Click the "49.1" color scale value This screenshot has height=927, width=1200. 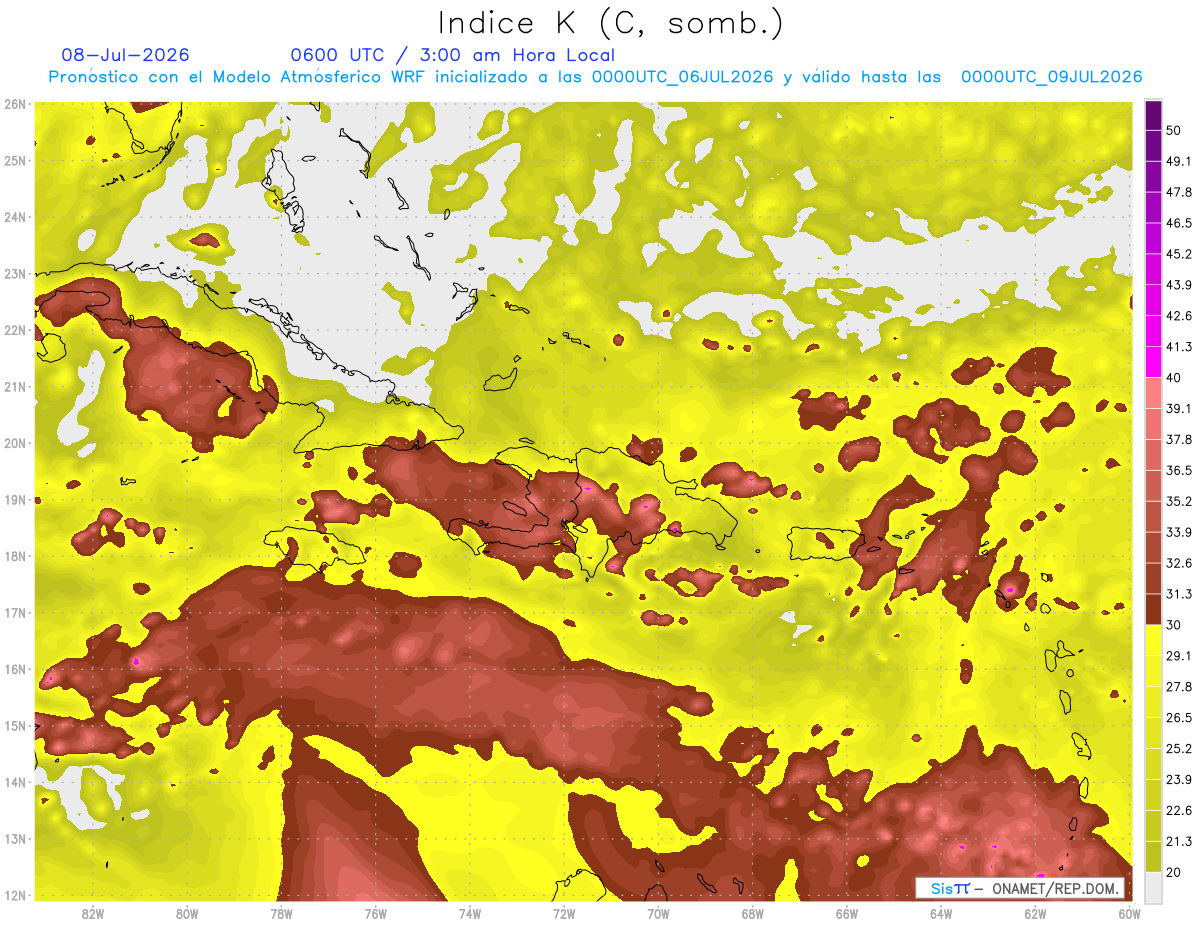(x=1178, y=161)
